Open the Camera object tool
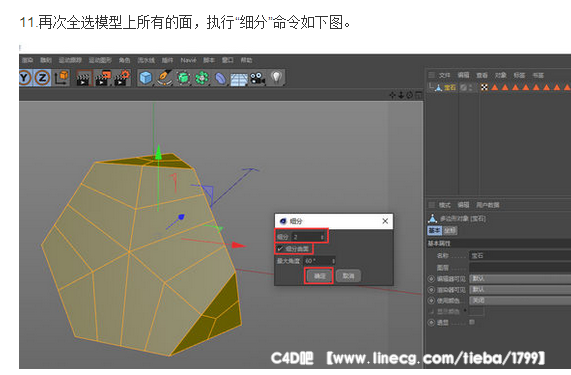The height and width of the screenshot is (375, 571). (257, 78)
